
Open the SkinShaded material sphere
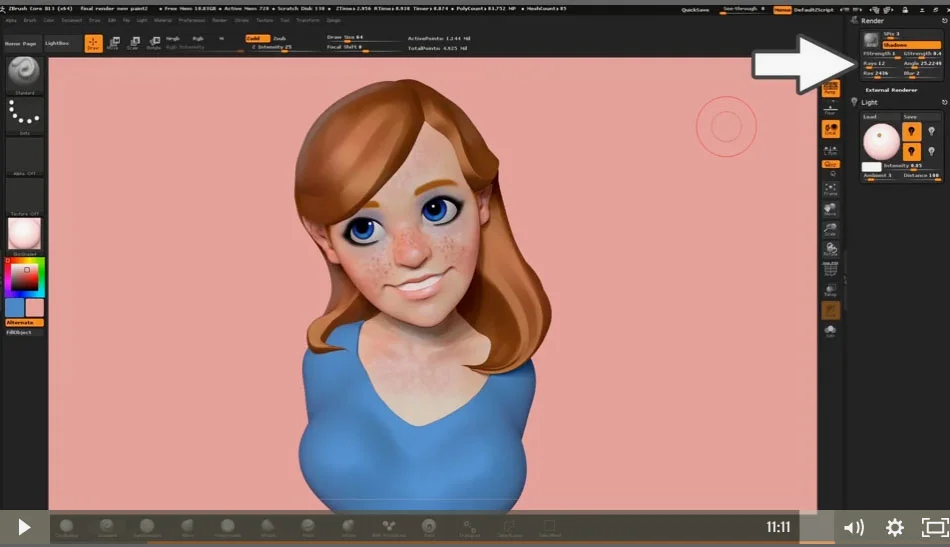24,234
